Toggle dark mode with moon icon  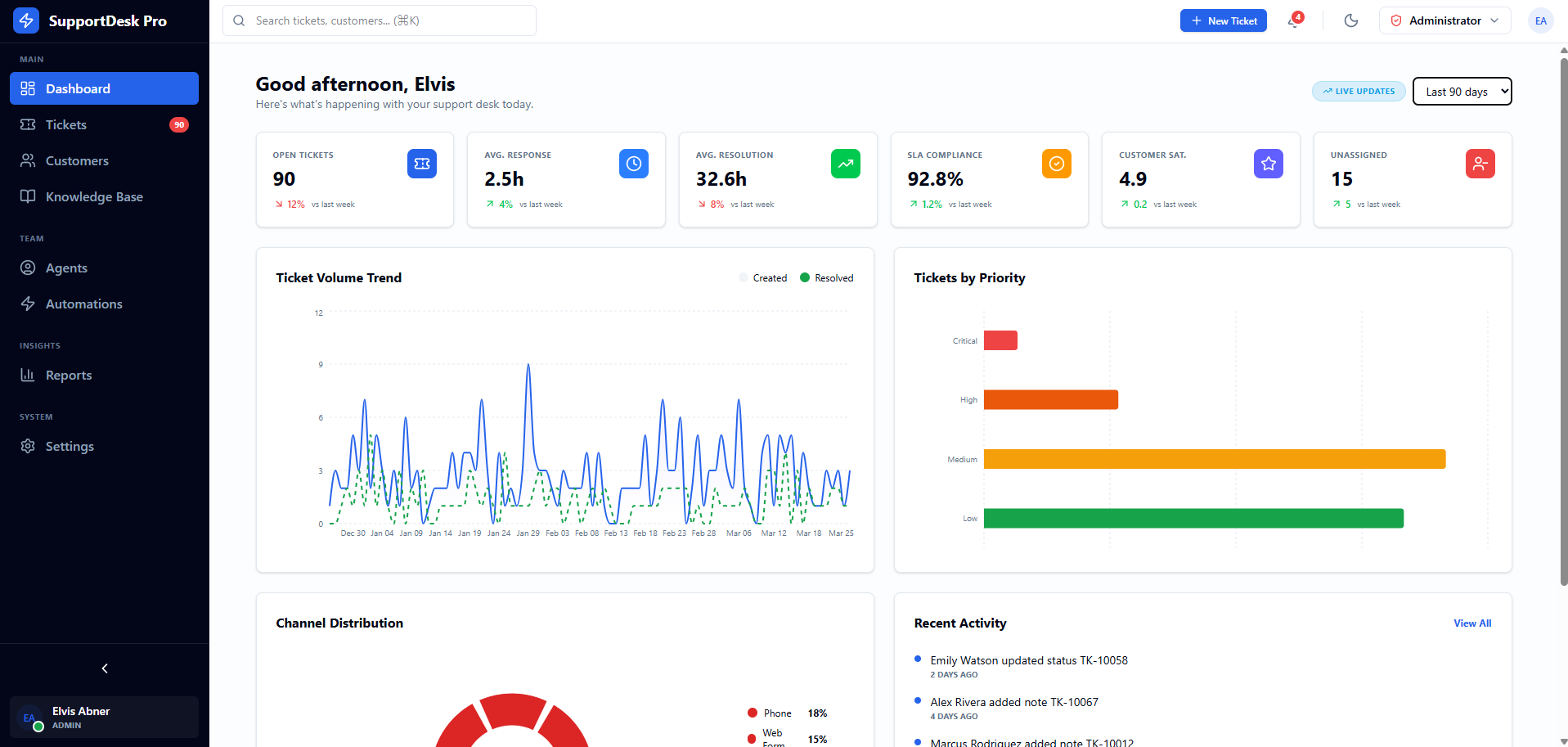tap(1350, 20)
